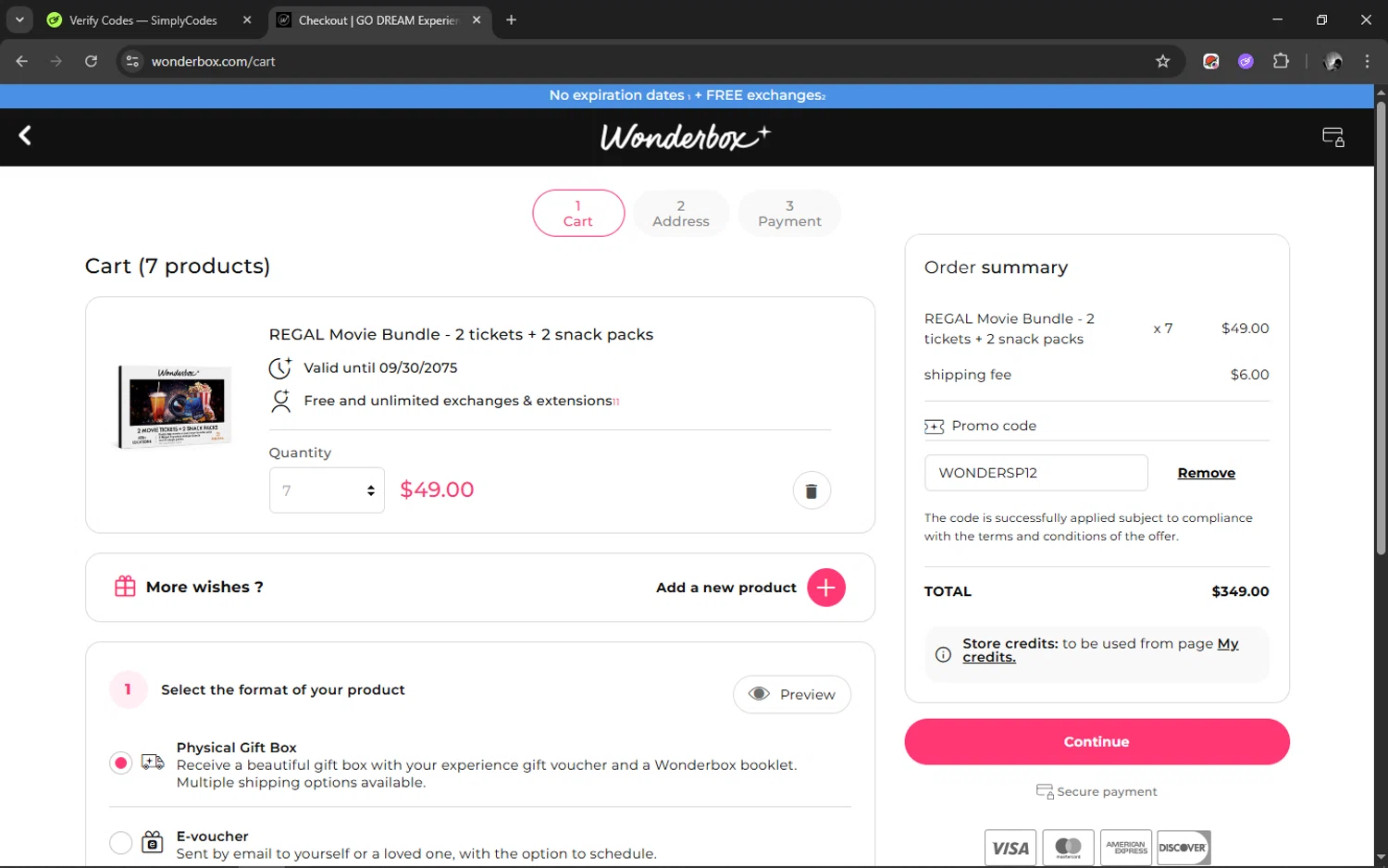
Task: Open the tab search dropdown arrow
Action: coord(19,19)
